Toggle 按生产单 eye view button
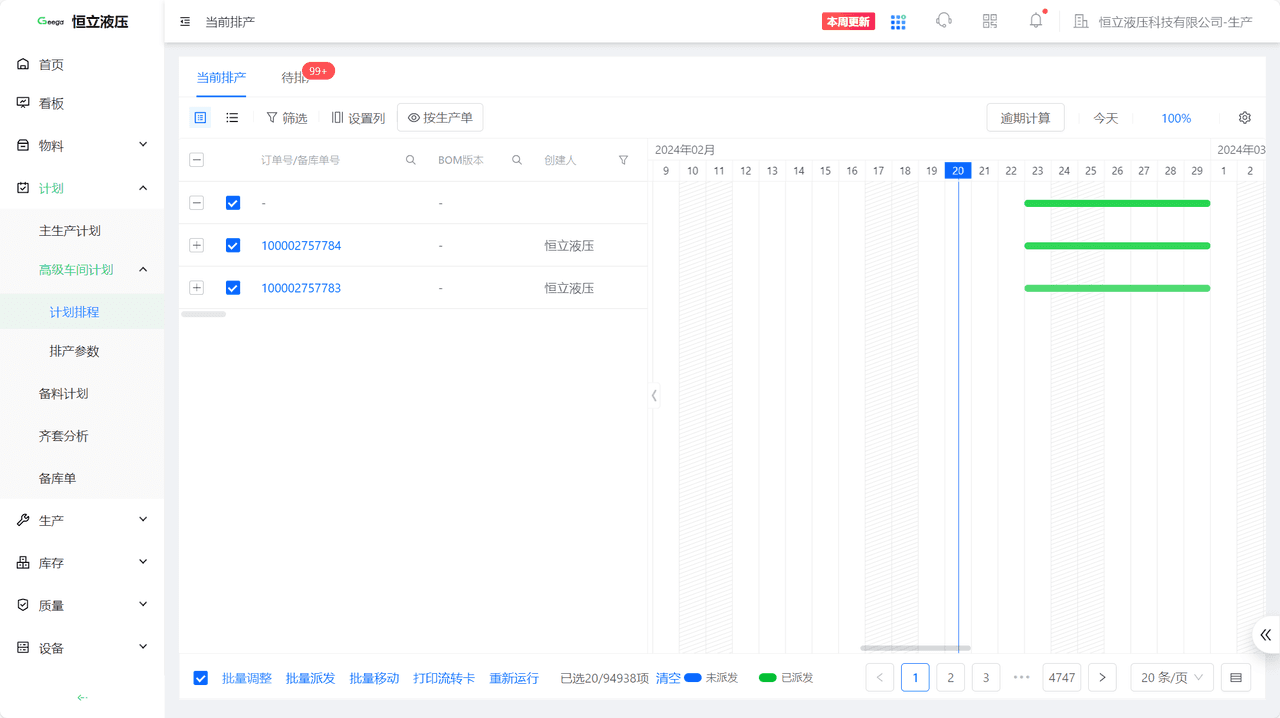 point(440,118)
